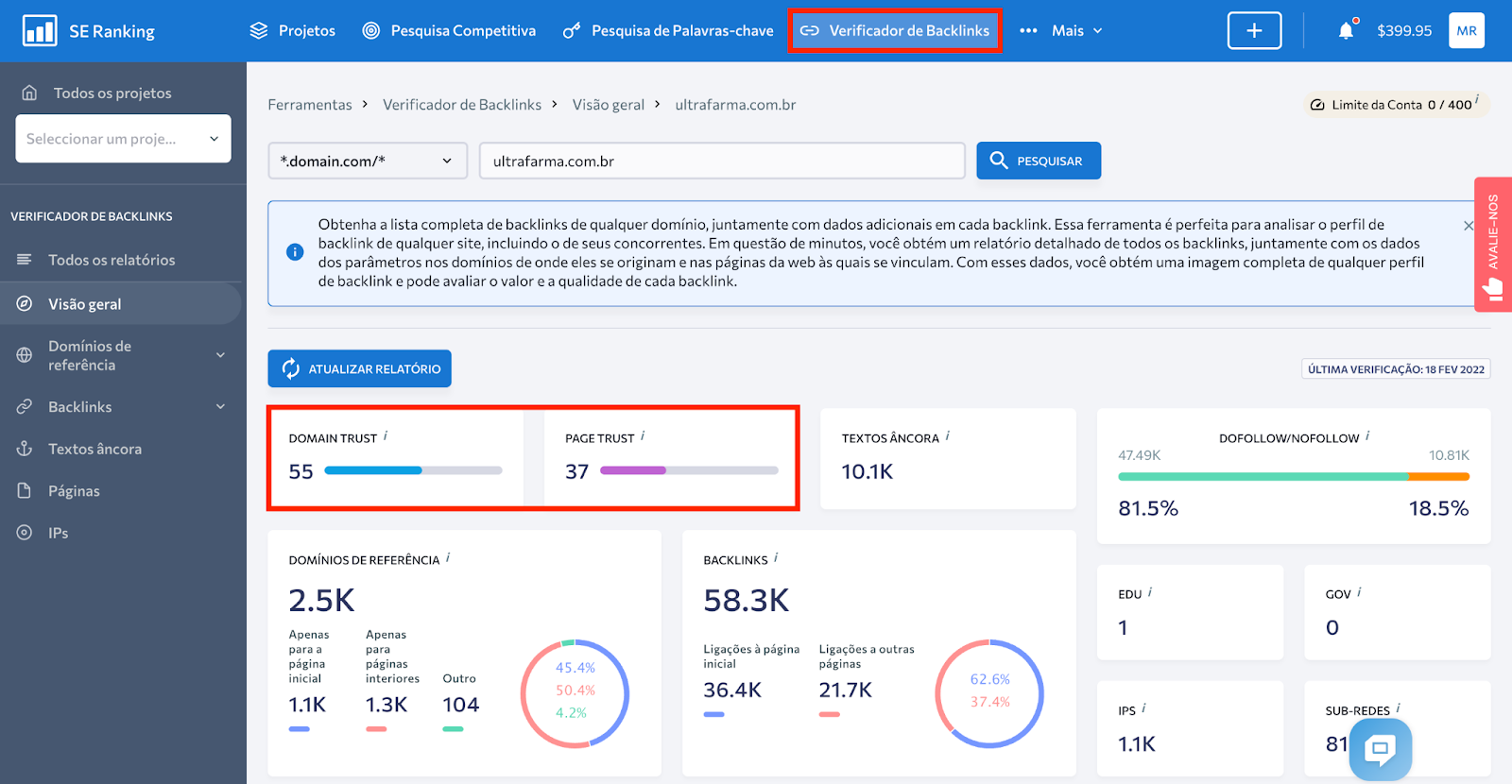This screenshot has width=1512, height=784.
Task: Open Pesquisa de Palavras-chave menu
Action: click(667, 30)
